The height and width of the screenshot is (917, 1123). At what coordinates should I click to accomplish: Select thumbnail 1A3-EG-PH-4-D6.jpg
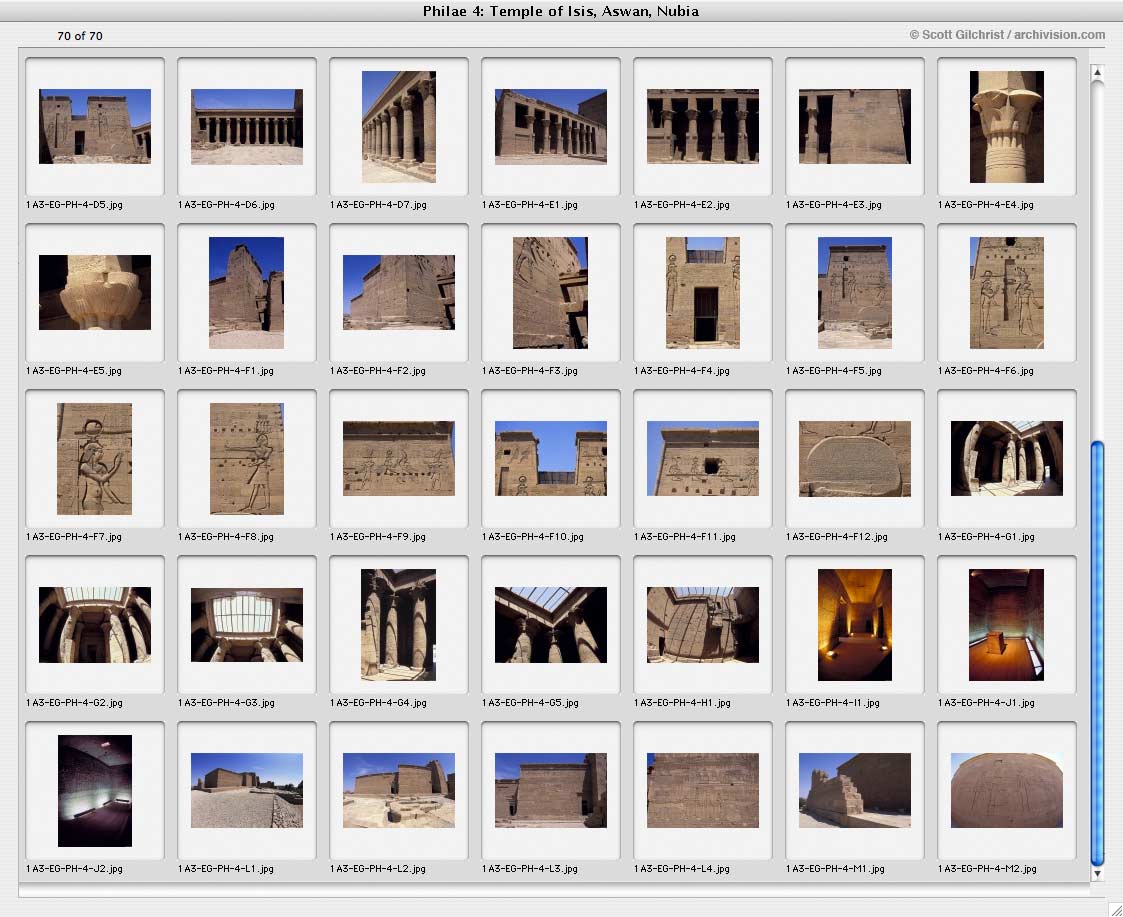pyautogui.click(x=246, y=127)
